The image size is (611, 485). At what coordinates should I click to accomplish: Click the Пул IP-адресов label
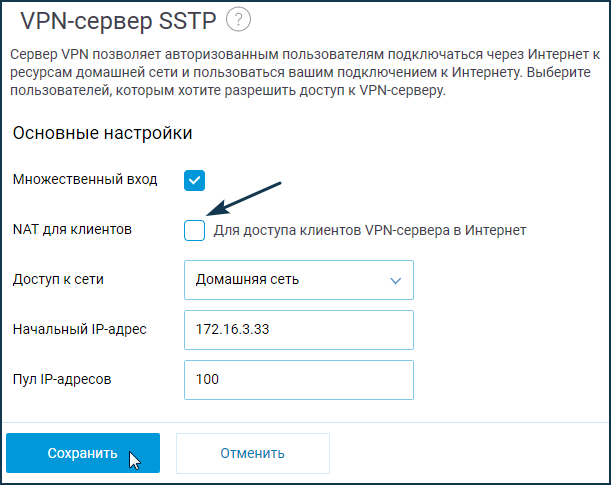(x=62, y=379)
